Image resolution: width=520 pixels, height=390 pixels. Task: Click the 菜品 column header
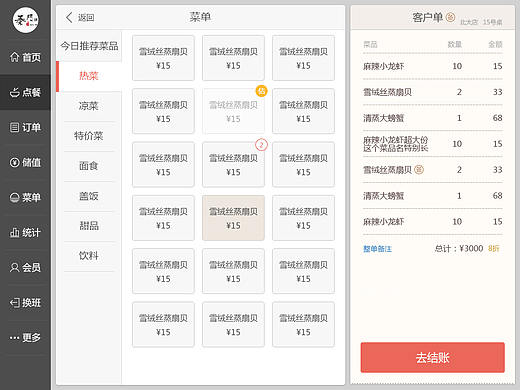pos(370,44)
